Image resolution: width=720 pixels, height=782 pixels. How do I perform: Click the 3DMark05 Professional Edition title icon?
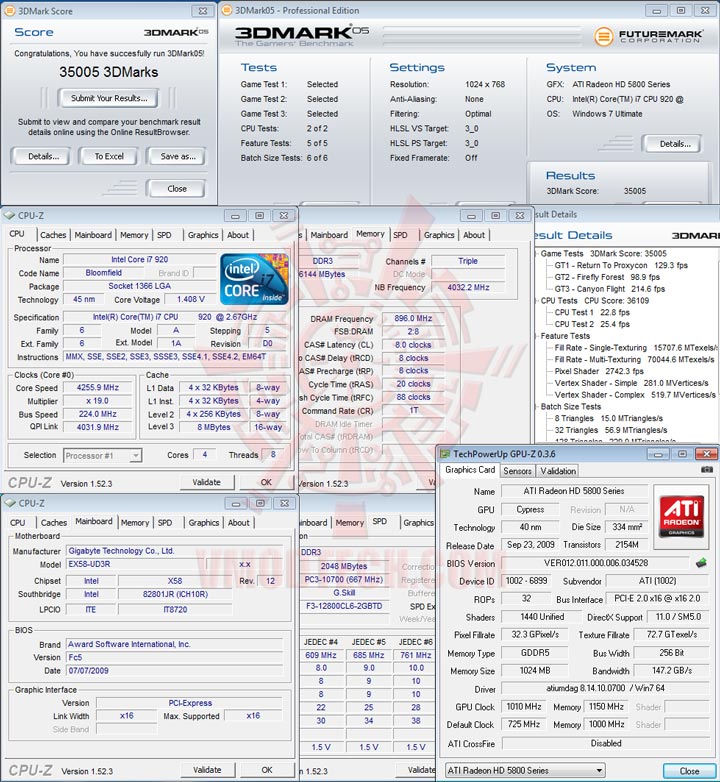[x=227, y=10]
